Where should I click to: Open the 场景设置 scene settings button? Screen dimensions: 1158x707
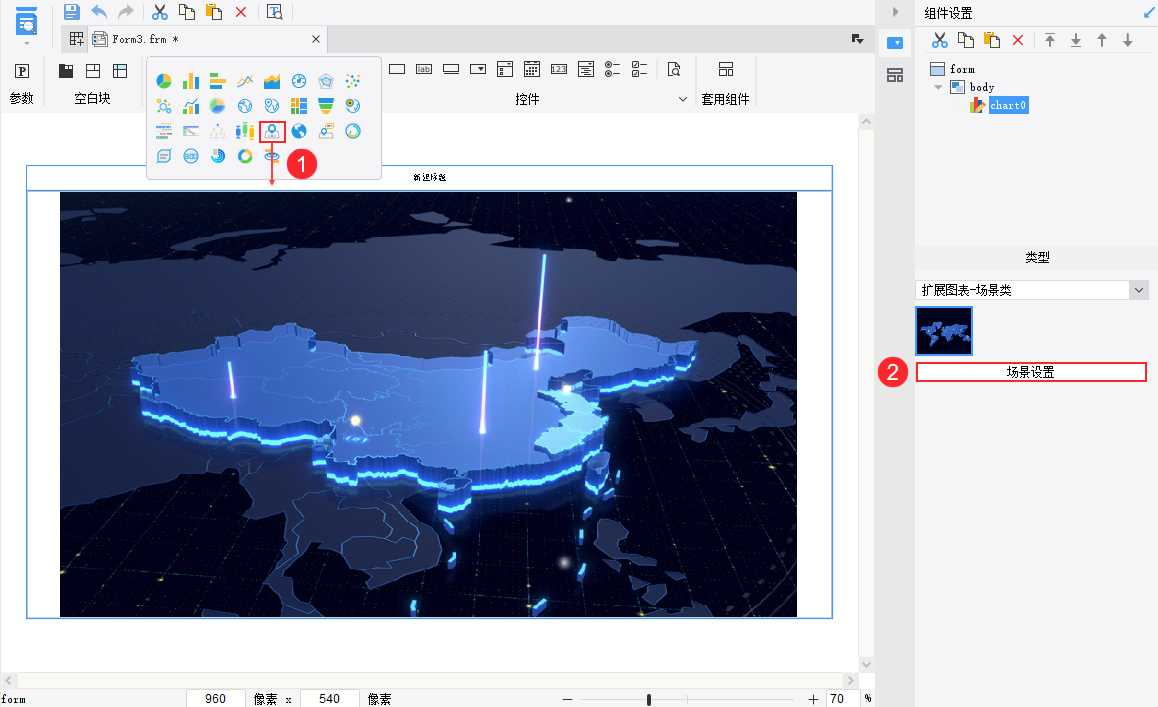point(1031,372)
